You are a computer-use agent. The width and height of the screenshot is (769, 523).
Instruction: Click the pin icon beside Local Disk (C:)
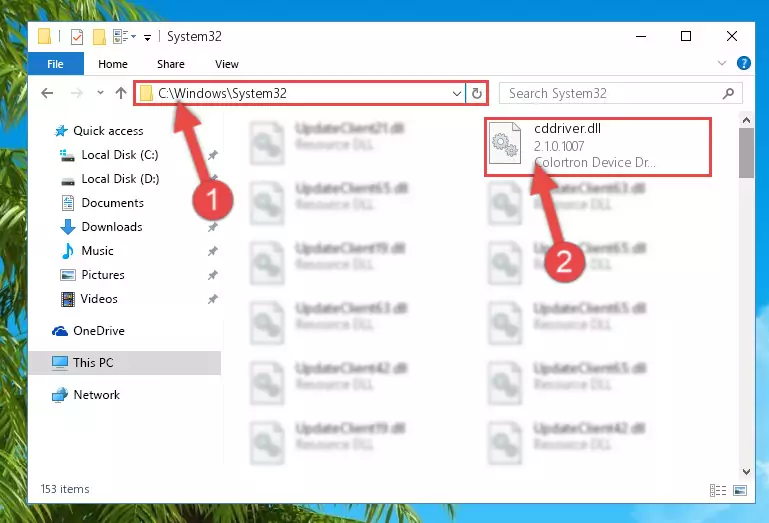point(212,156)
